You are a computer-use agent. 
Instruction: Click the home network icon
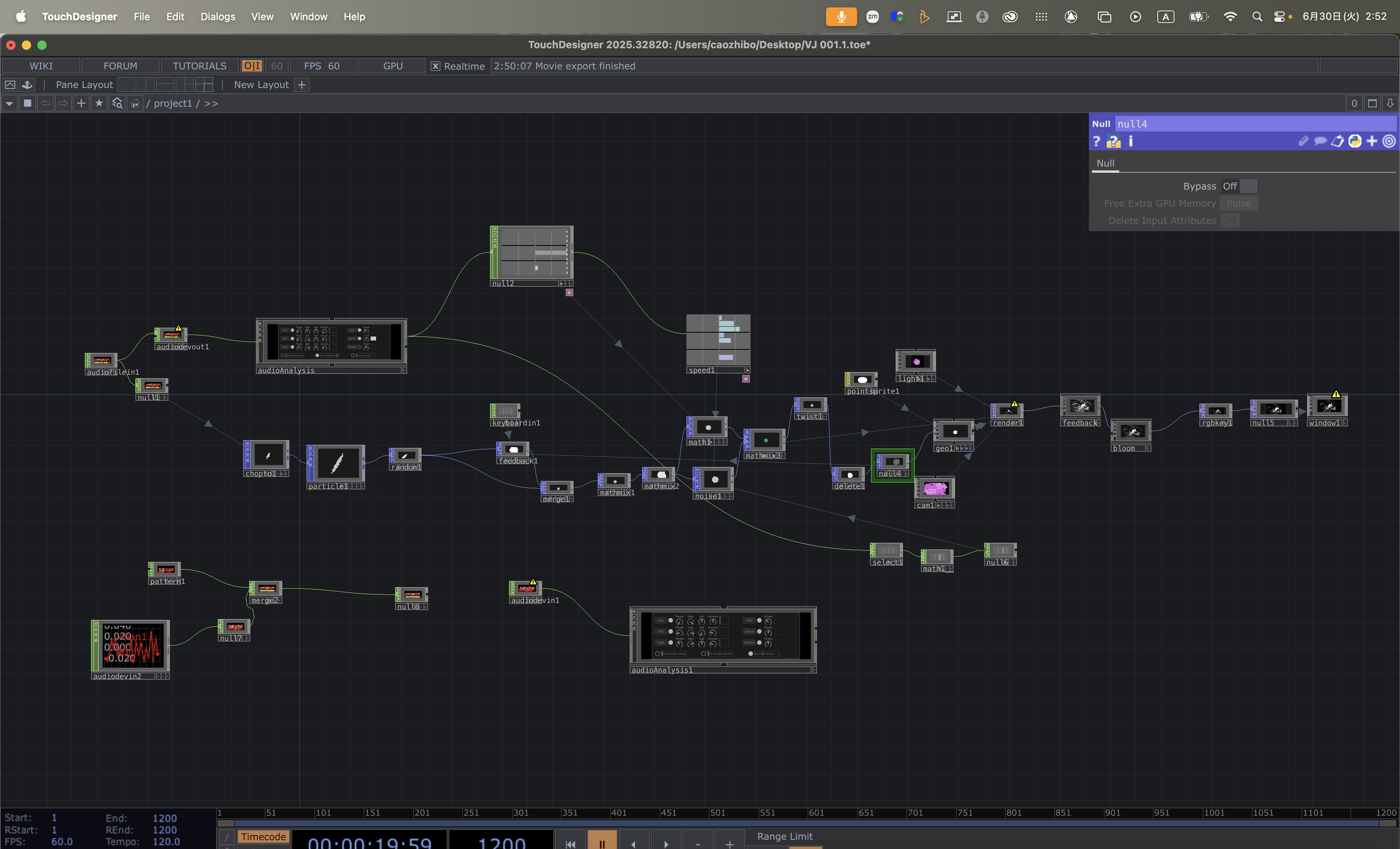(135, 103)
